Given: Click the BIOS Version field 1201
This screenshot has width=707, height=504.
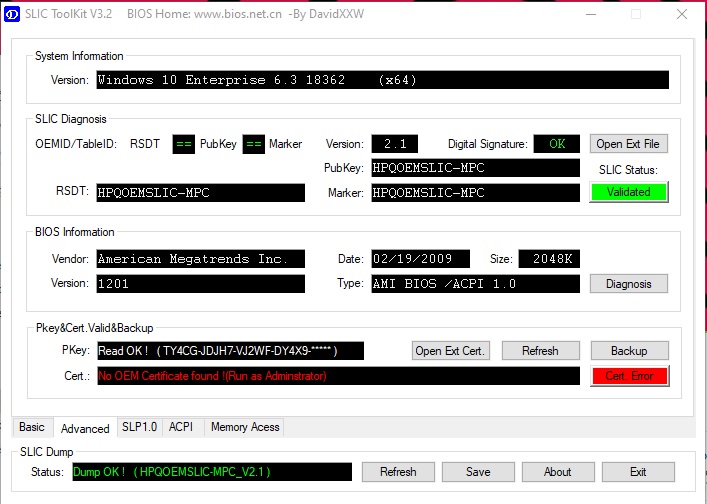Looking at the screenshot, I should coord(201,284).
